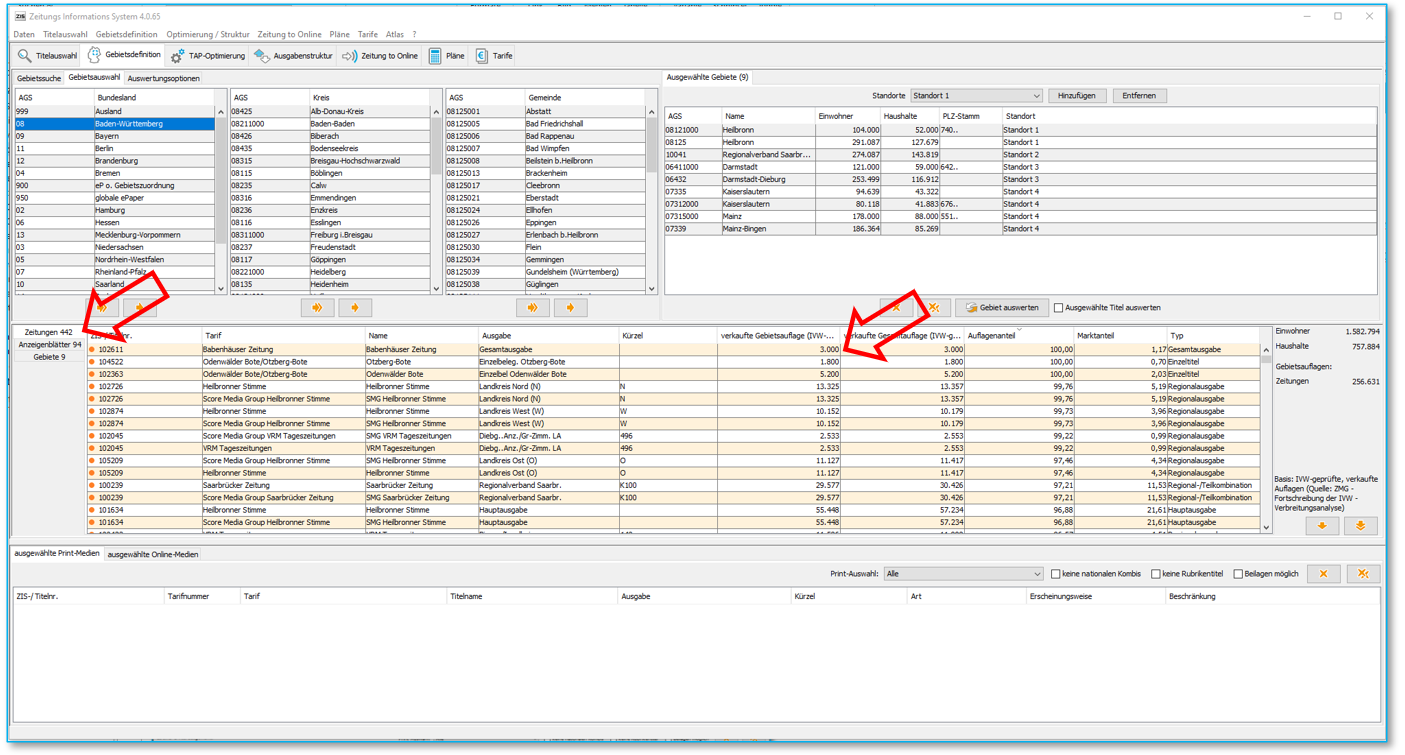Click the remove-all X icon beside Beilagen möglich
This screenshot has width=1405, height=755.
1362,574
